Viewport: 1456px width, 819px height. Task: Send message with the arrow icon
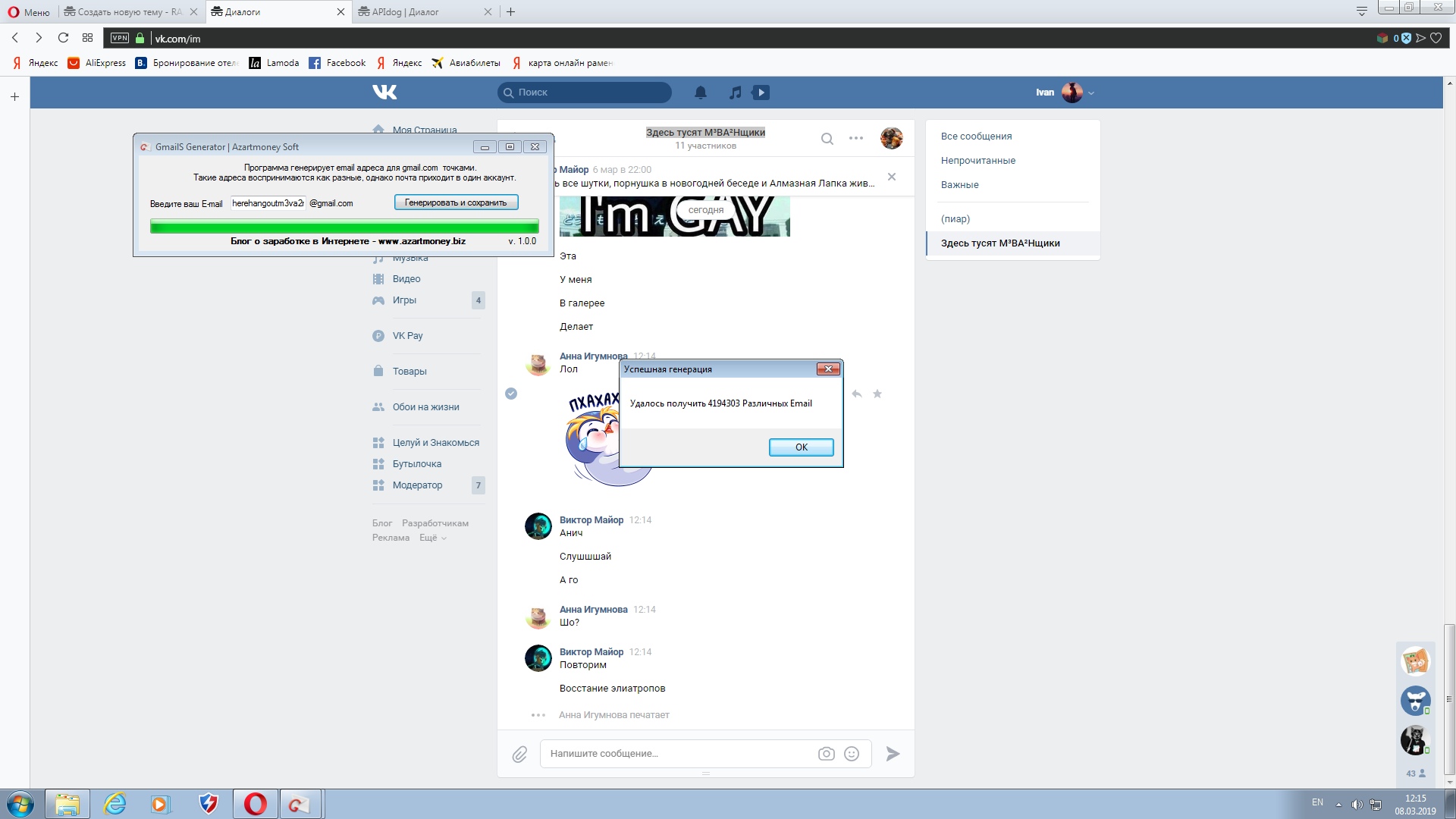coord(893,754)
